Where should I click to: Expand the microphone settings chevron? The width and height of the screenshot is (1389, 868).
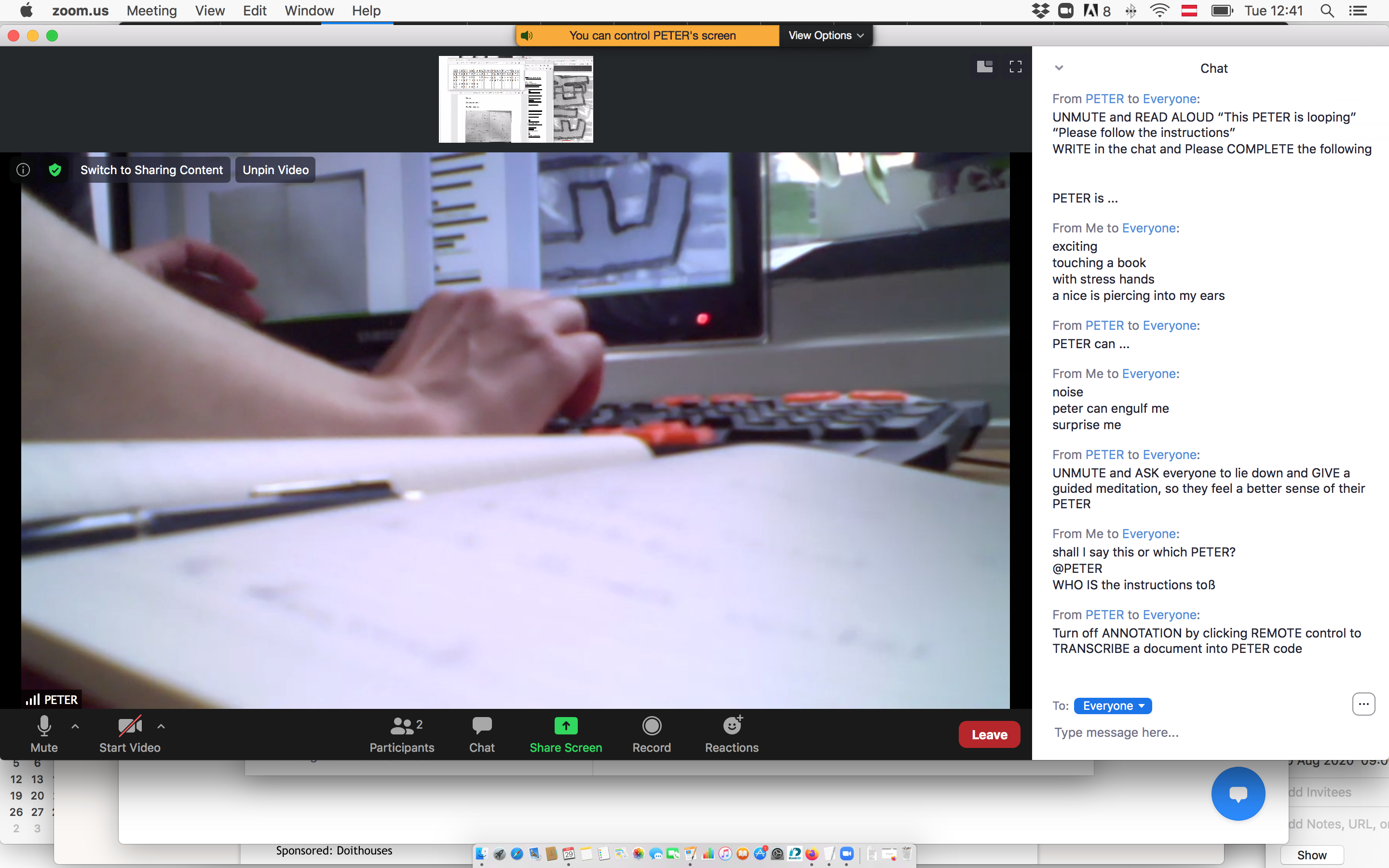(75, 726)
